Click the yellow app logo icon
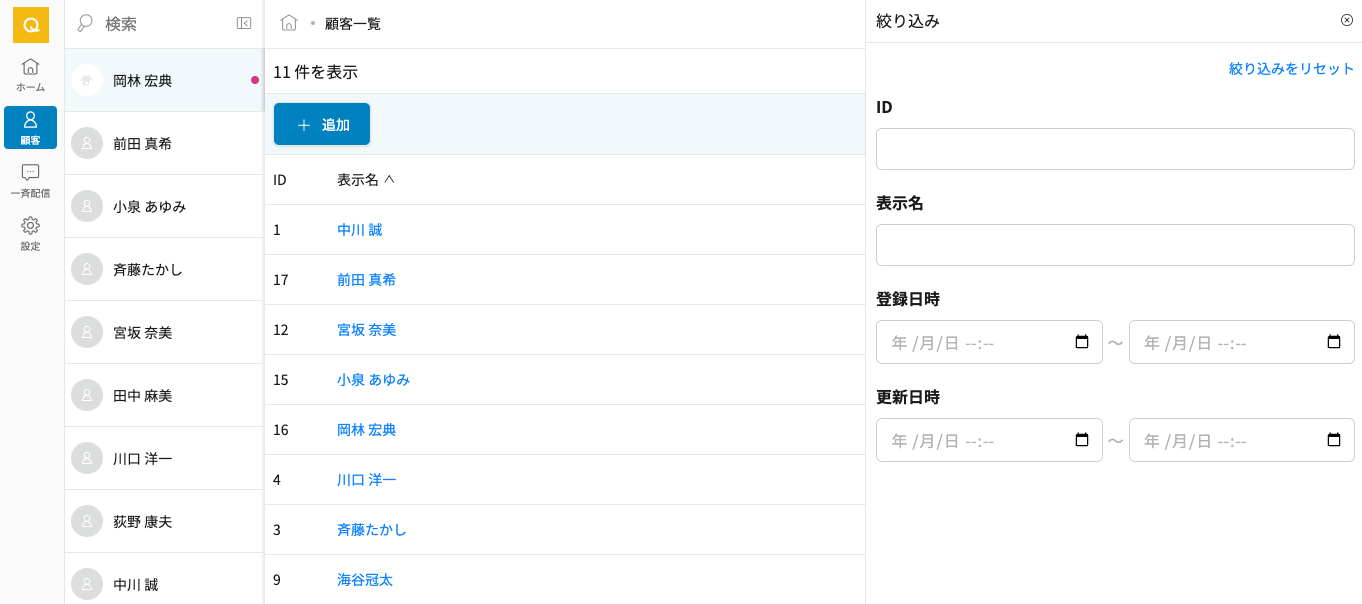Viewport: 1362px width, 604px height. [x=30, y=25]
